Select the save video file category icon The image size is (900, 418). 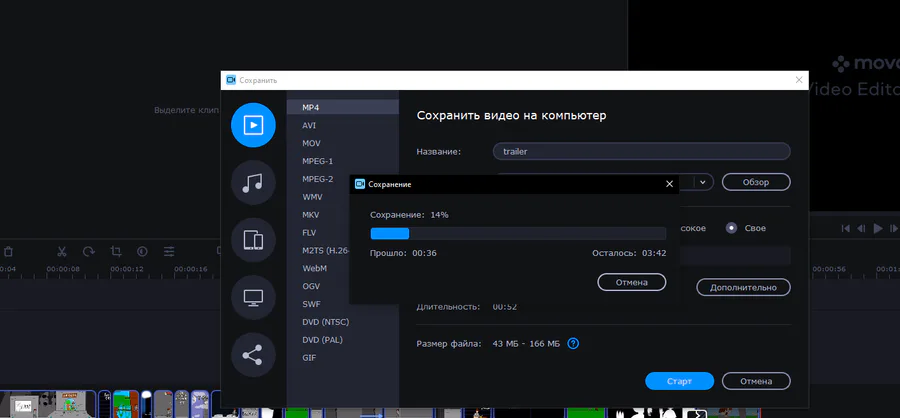[x=253, y=125]
